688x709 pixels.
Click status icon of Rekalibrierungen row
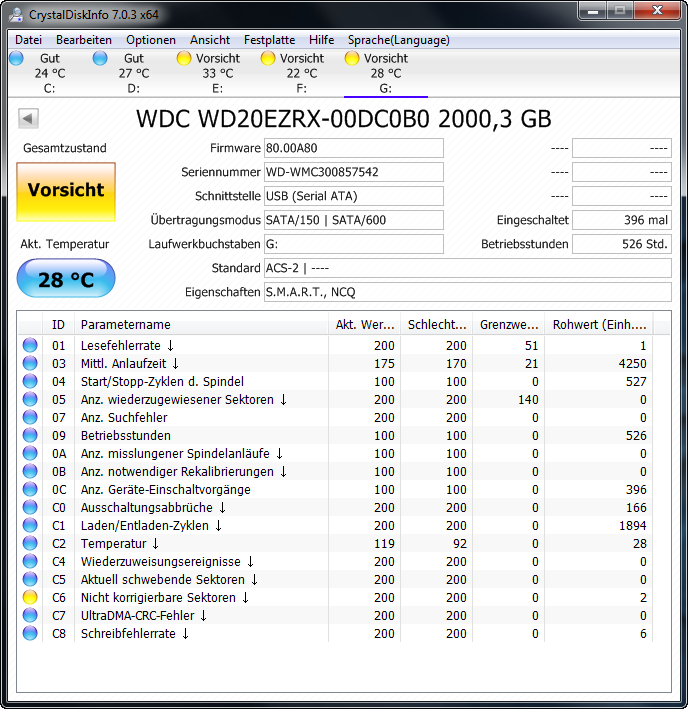click(x=30, y=471)
